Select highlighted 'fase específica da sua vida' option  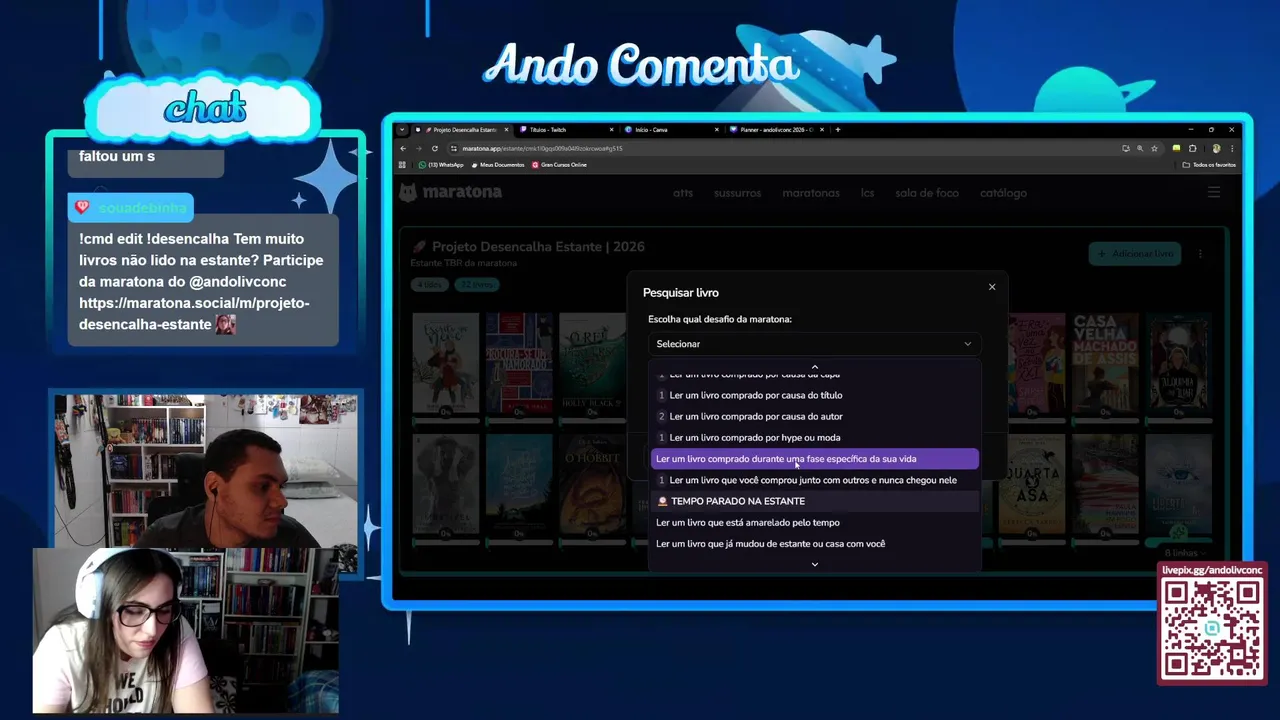(814, 459)
